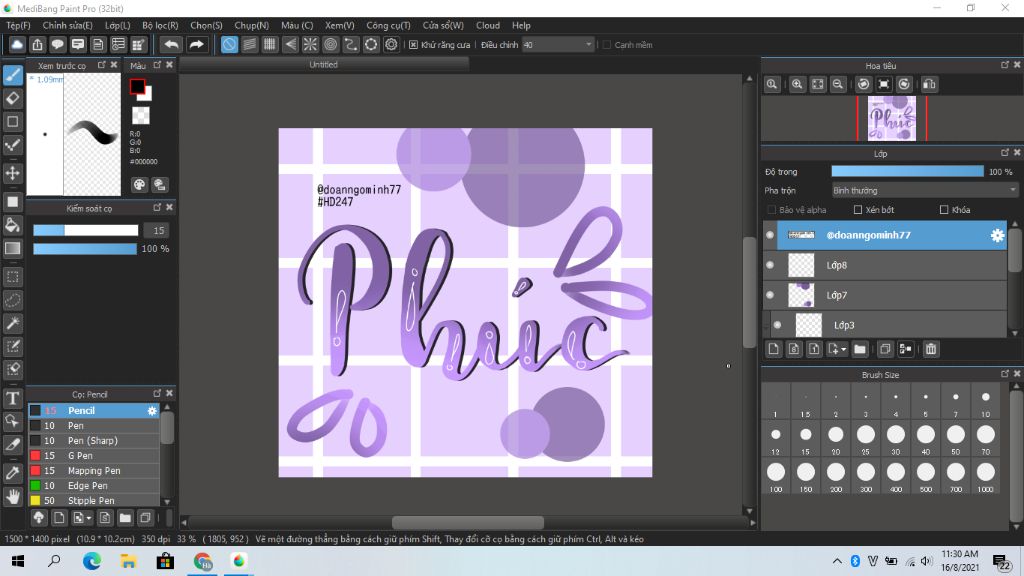Enable the Xén bớt clipping checkbox
The image size is (1024, 576).
857,210
